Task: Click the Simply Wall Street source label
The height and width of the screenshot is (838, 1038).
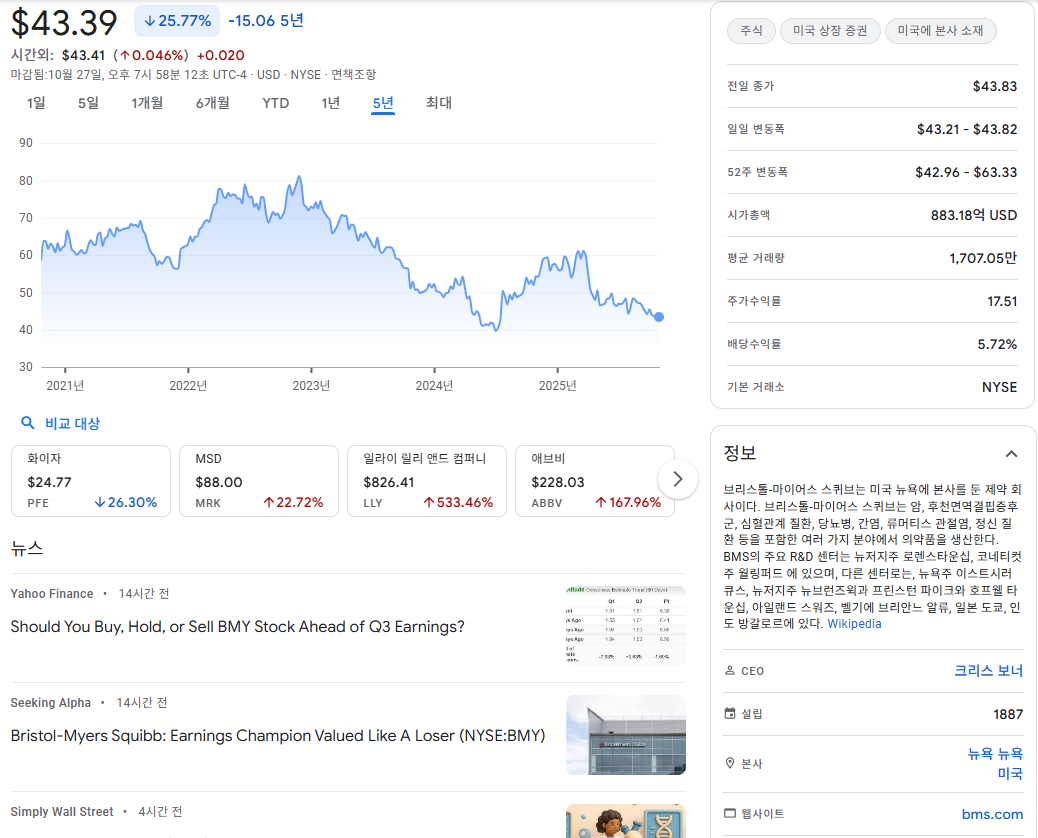Action: coord(62,812)
